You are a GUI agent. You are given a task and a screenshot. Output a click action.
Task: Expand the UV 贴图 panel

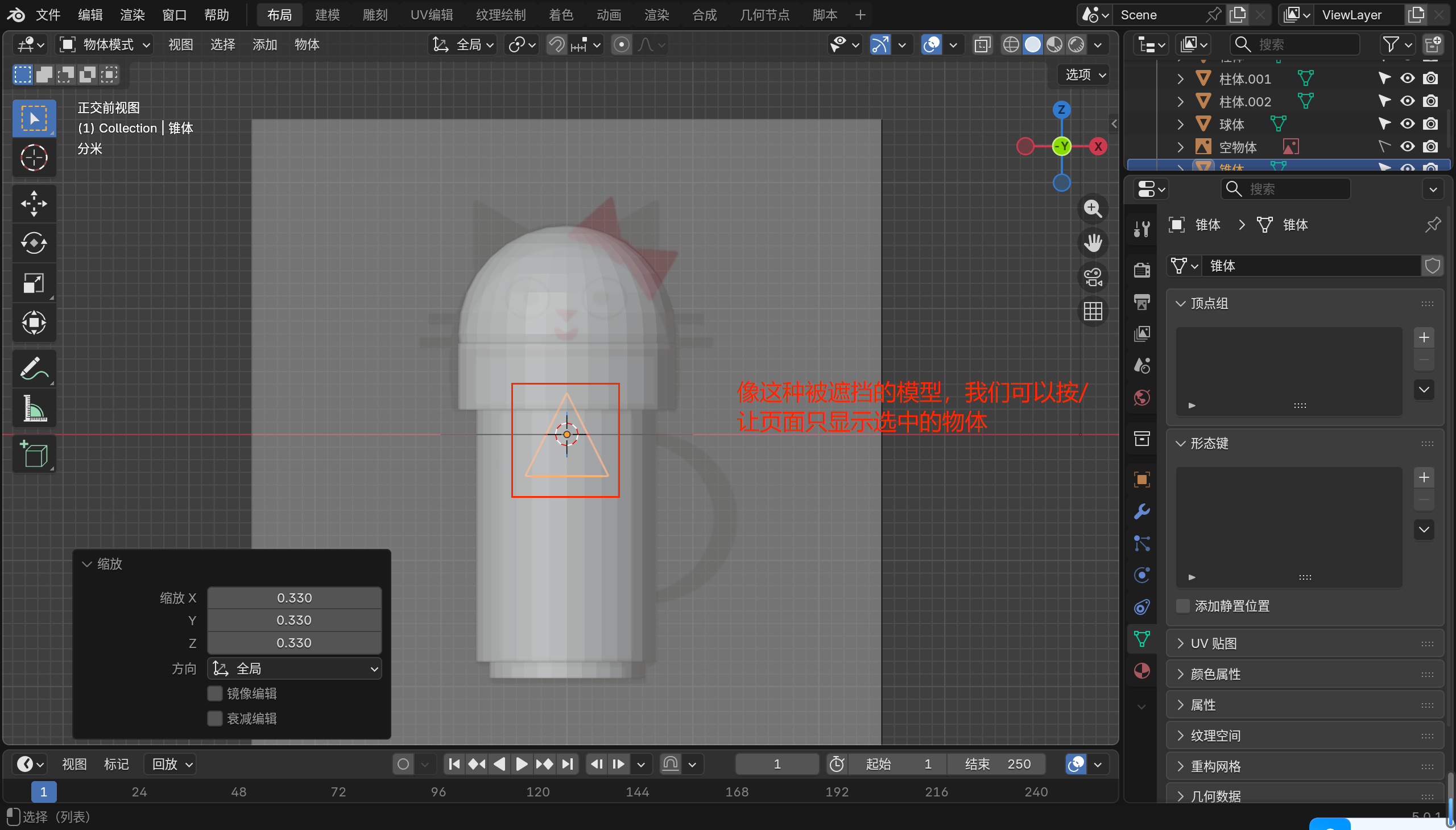point(1214,643)
